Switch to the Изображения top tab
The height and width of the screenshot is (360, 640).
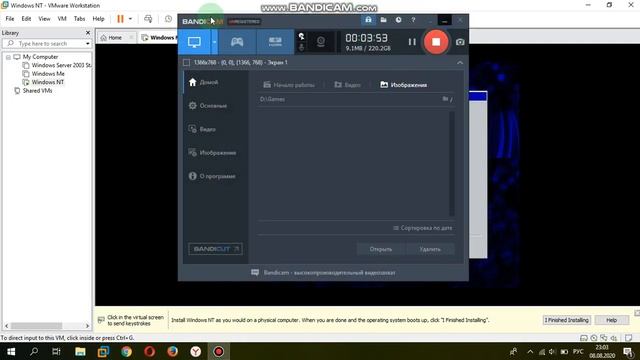tap(404, 85)
